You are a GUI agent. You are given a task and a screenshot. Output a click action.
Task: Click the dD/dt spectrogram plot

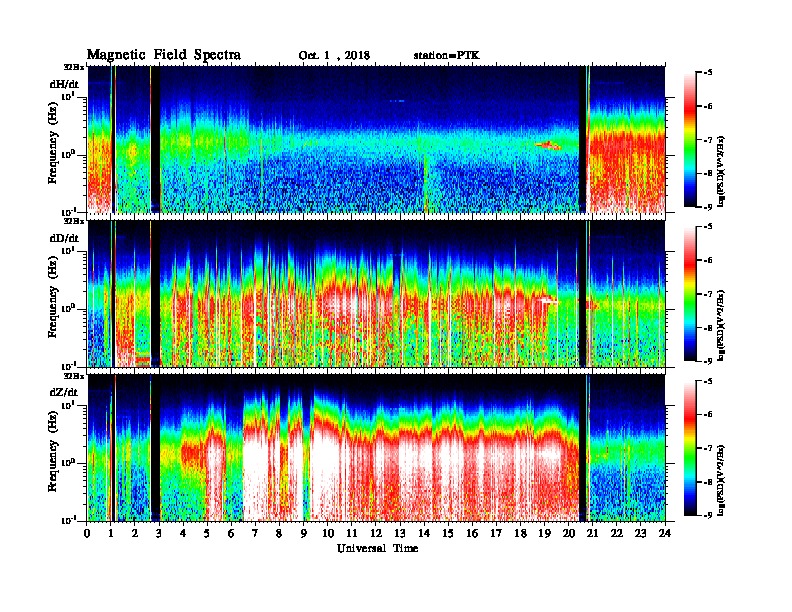(376, 294)
